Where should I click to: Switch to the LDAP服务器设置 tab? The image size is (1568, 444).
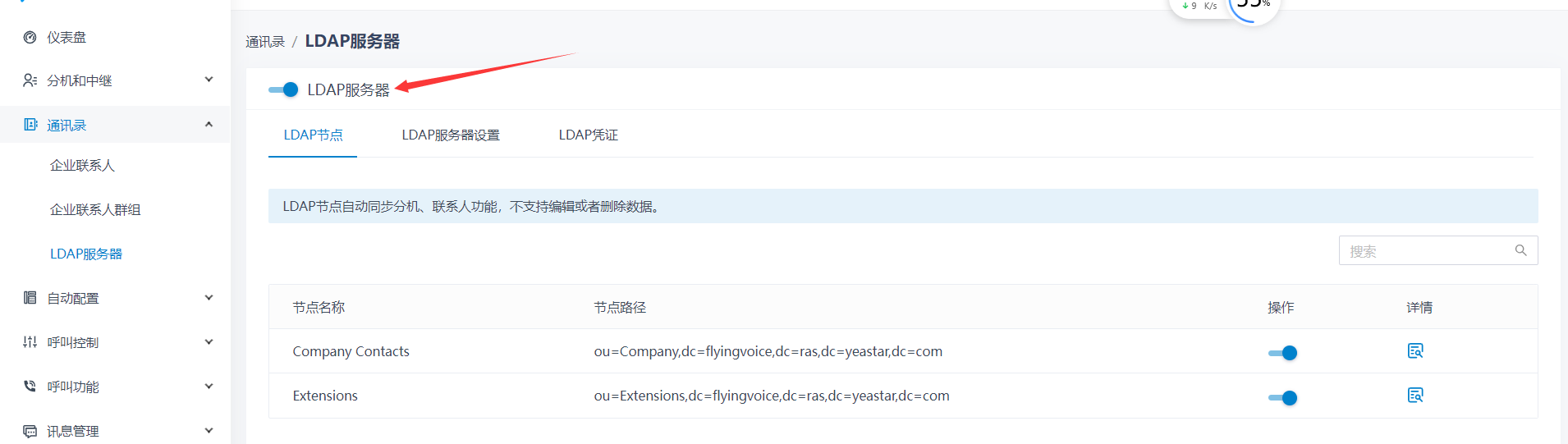pyautogui.click(x=451, y=135)
